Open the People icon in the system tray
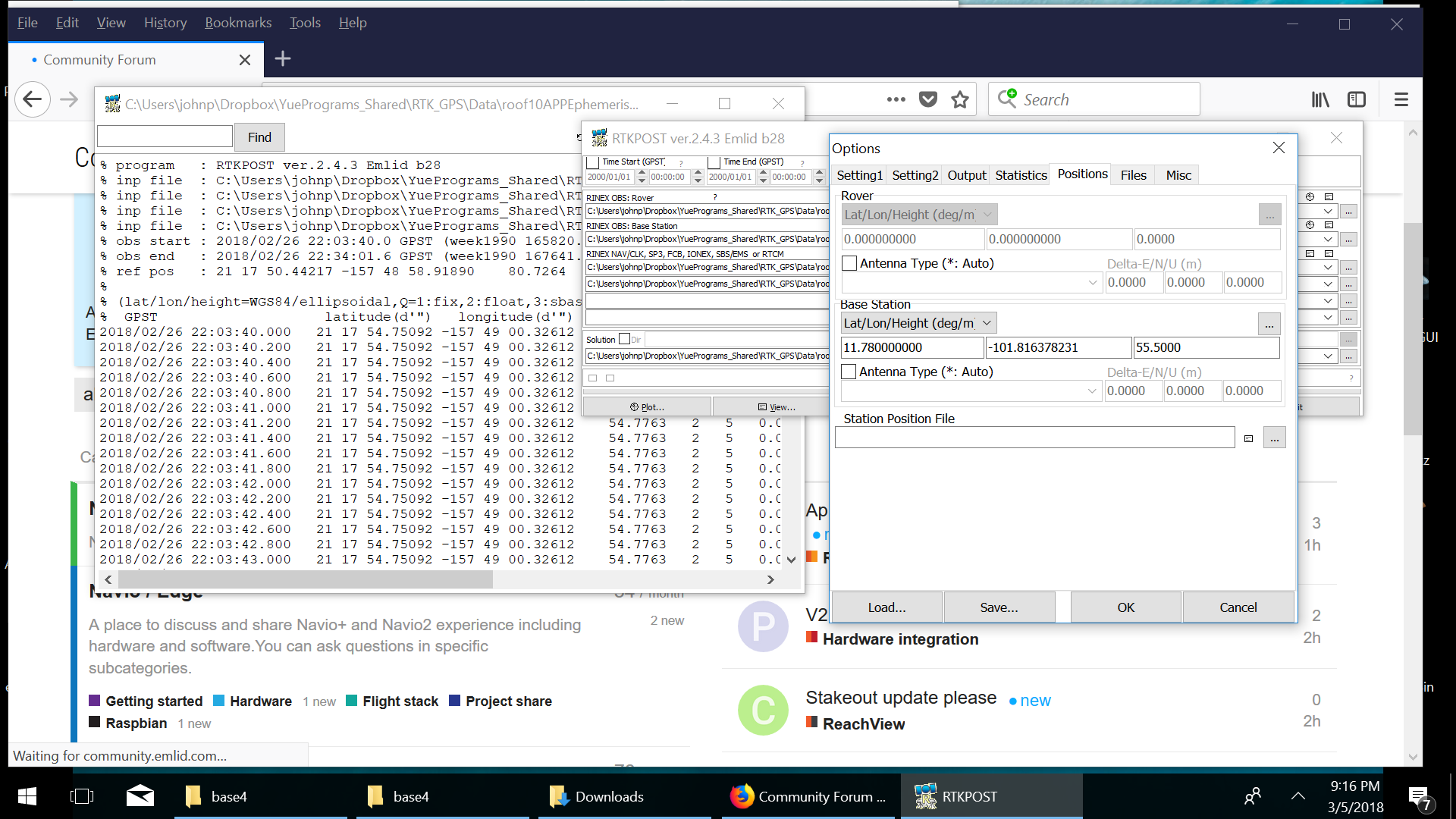 pyautogui.click(x=1253, y=796)
